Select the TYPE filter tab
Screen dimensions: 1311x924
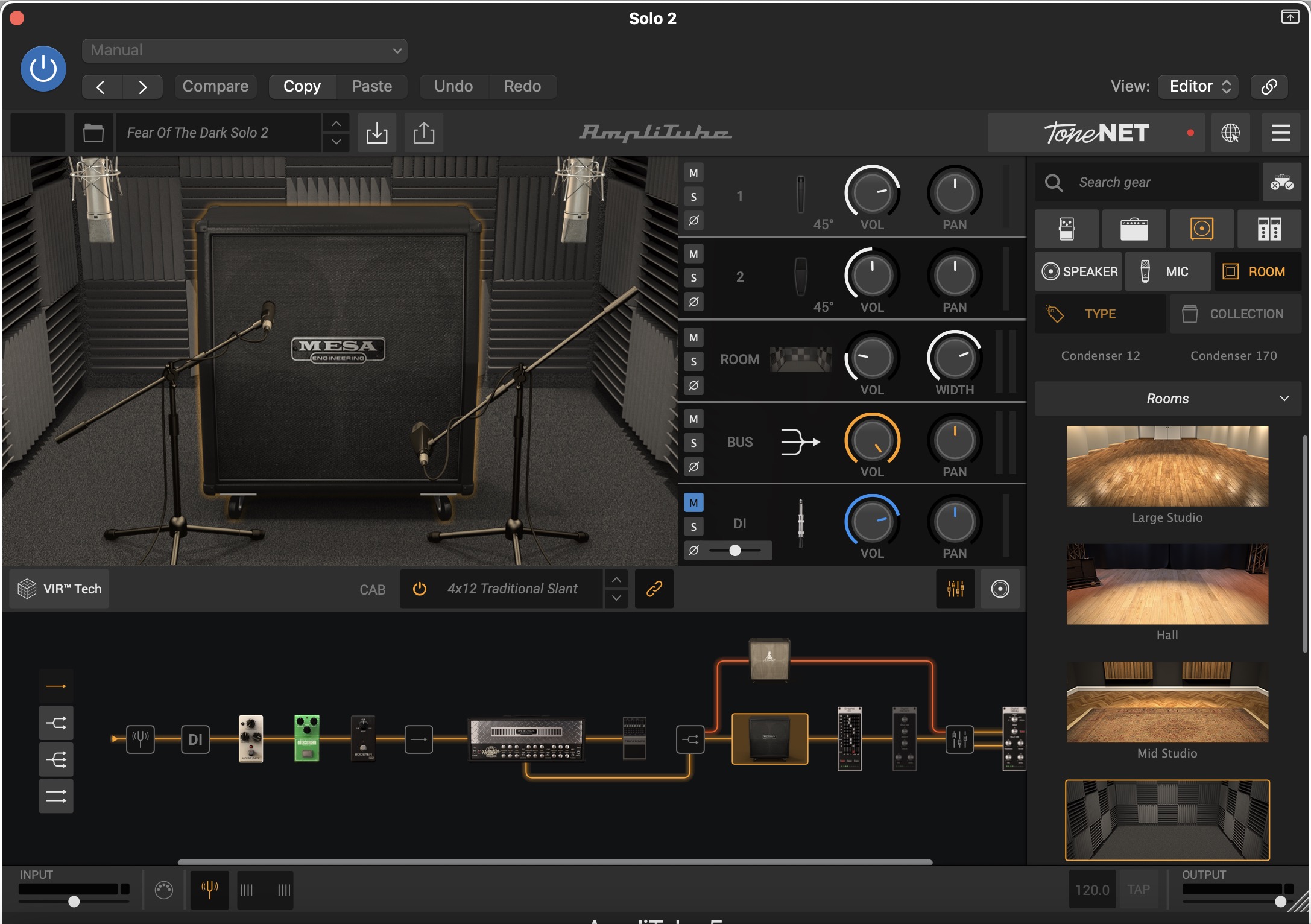tap(1101, 314)
